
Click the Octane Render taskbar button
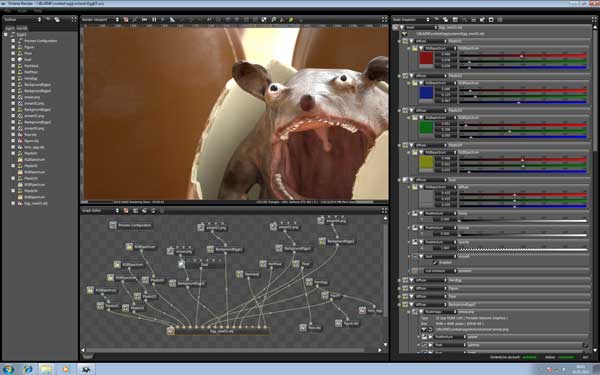tap(86, 369)
